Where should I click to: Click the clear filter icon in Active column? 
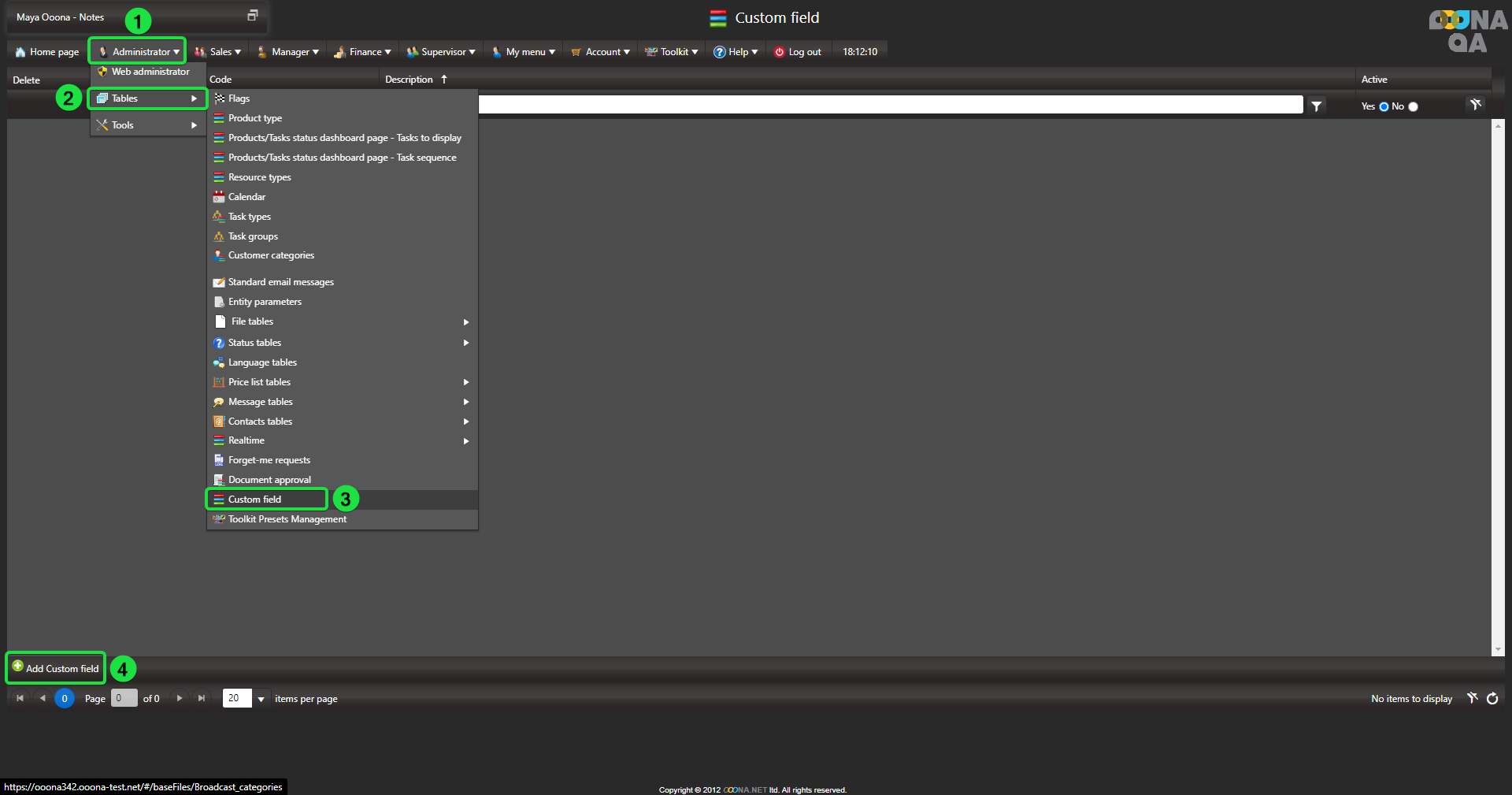click(x=1475, y=105)
